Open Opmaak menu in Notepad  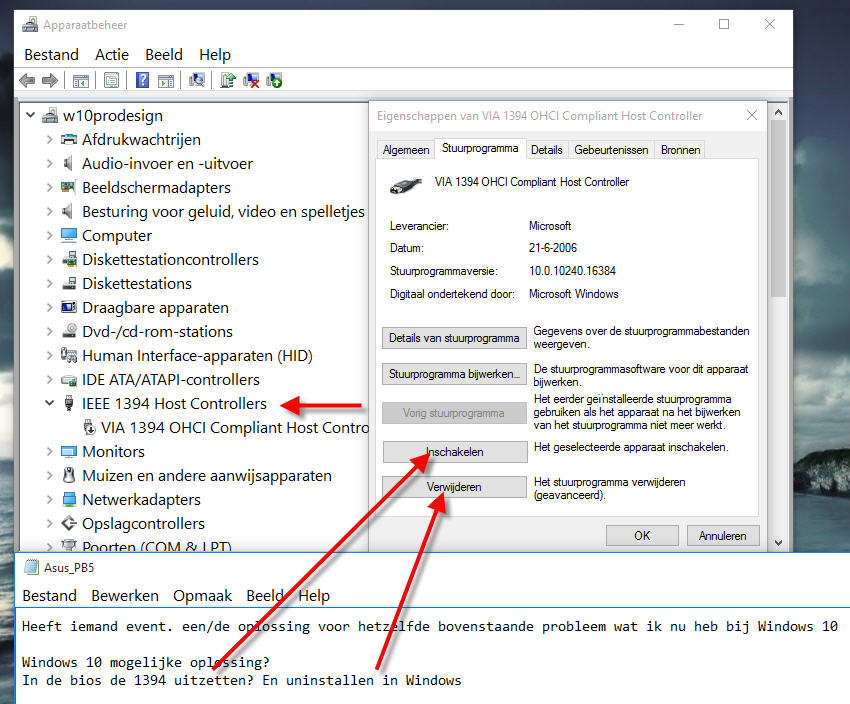(x=202, y=596)
